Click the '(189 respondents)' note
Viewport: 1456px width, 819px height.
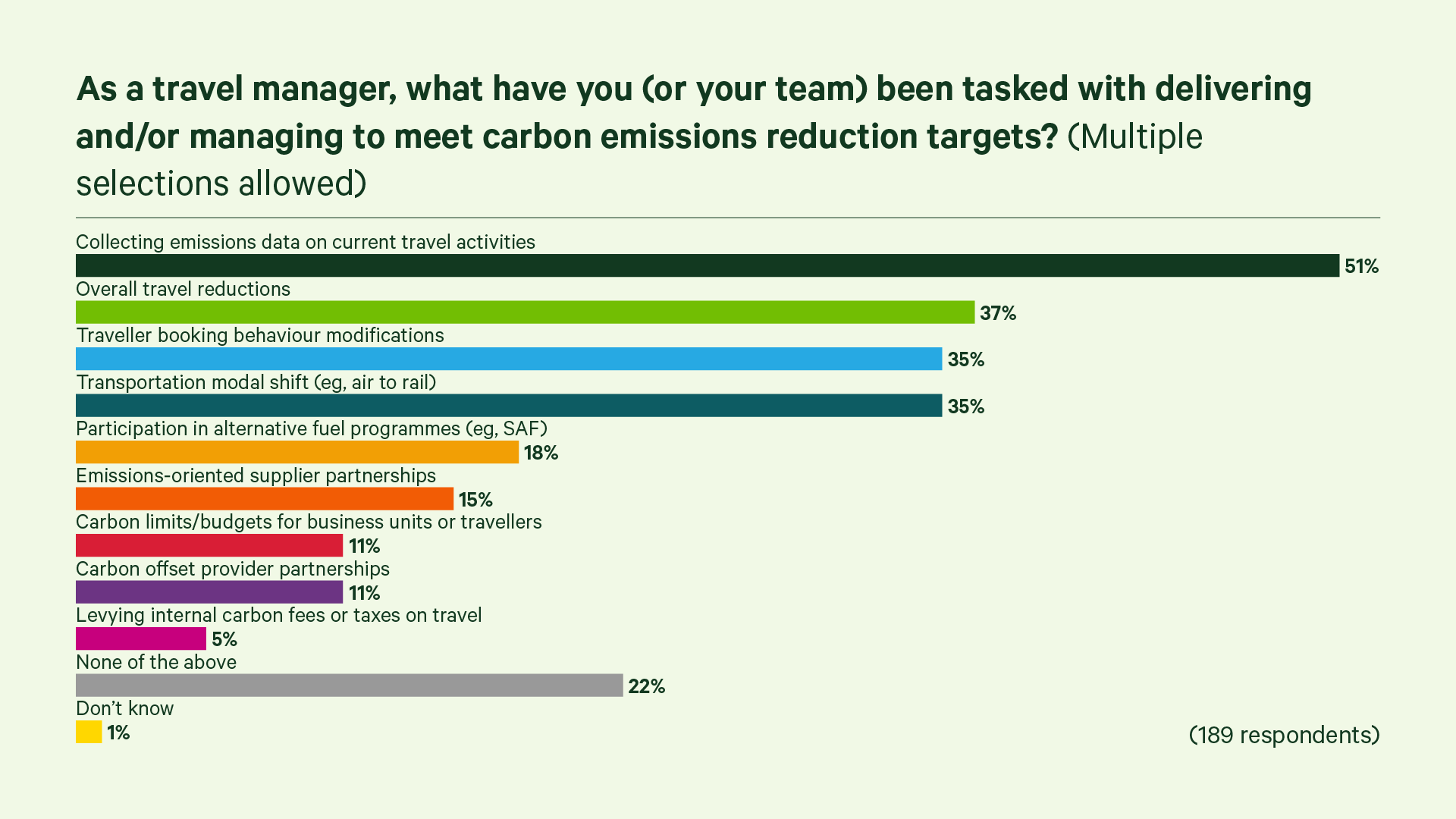click(x=1284, y=735)
